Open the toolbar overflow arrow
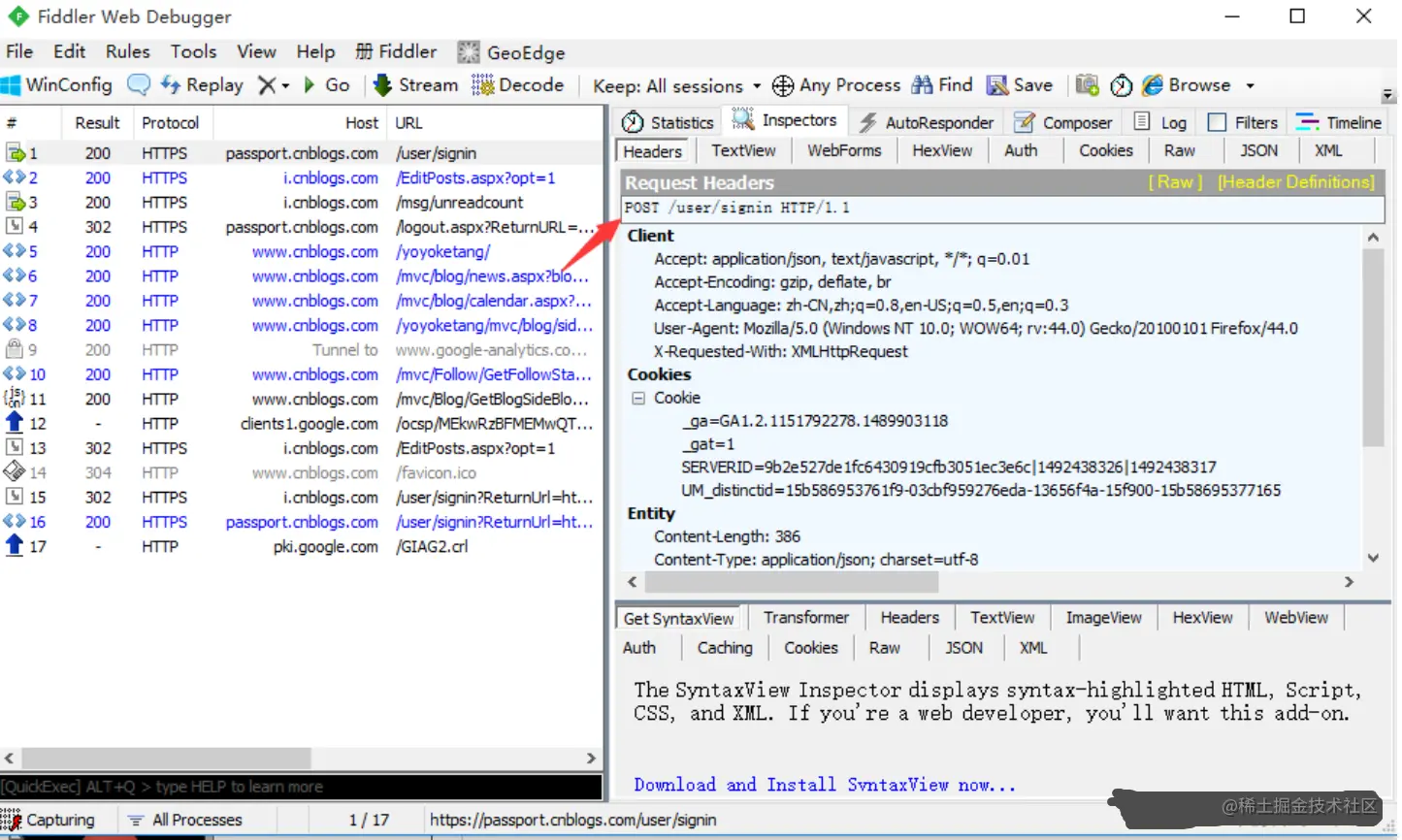 tap(1388, 95)
